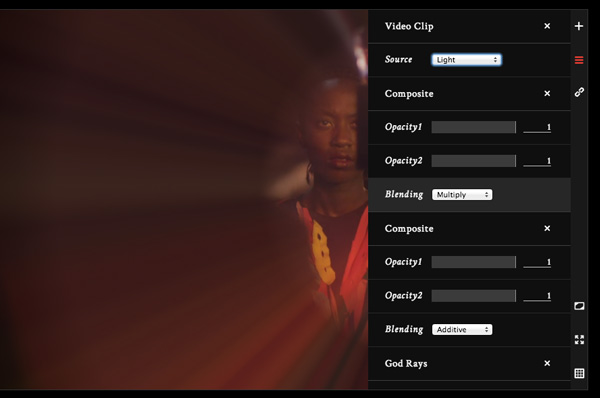This screenshot has height=398, width=600.
Task: Remove the God Rays effect
Action: click(547, 363)
